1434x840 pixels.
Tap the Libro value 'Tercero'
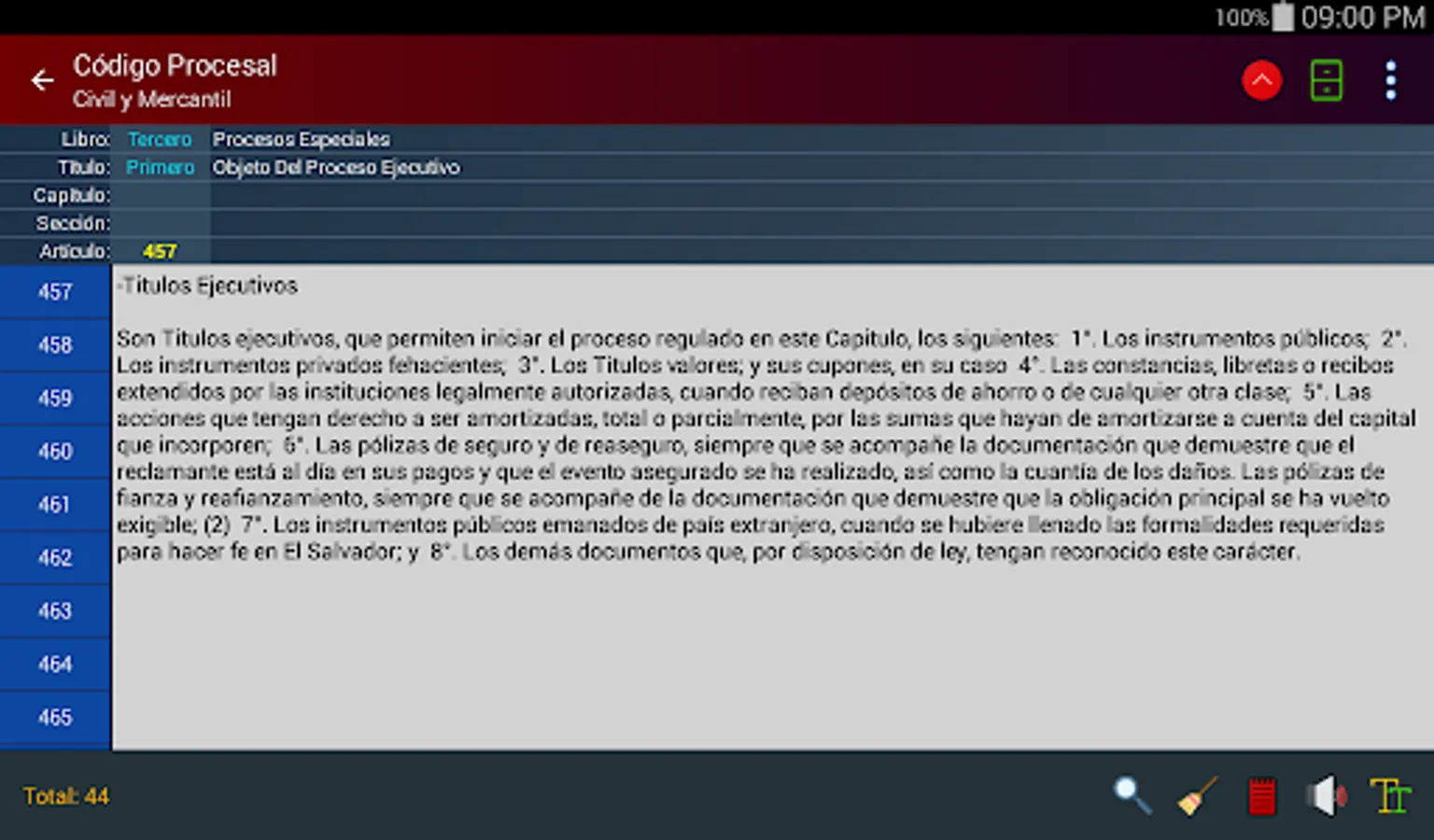click(160, 139)
